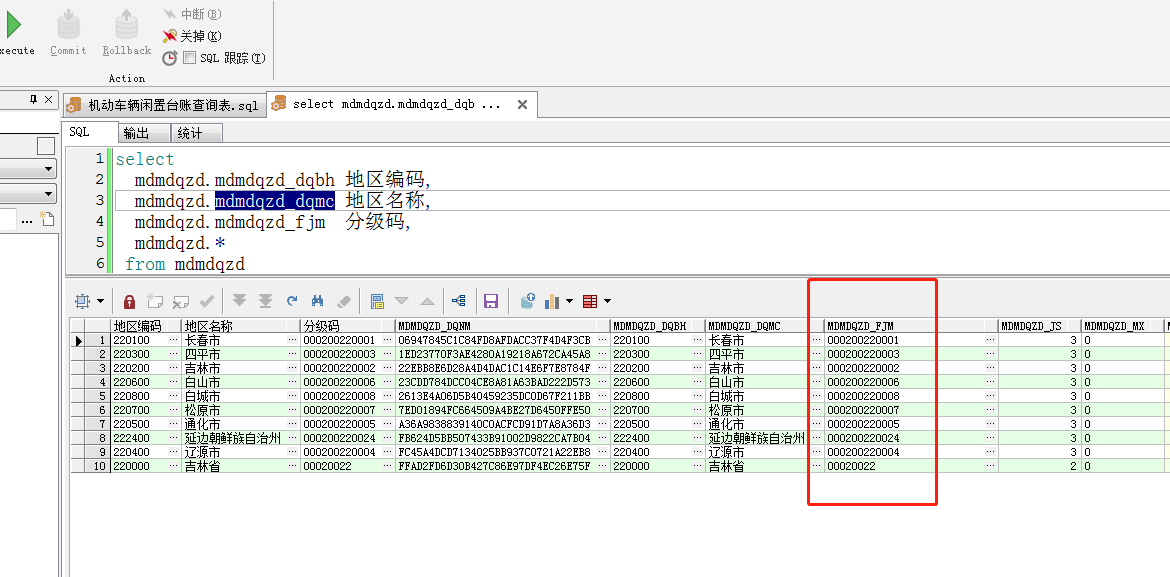Open the single record view icon
The width and height of the screenshot is (1170, 577).
coord(377,301)
